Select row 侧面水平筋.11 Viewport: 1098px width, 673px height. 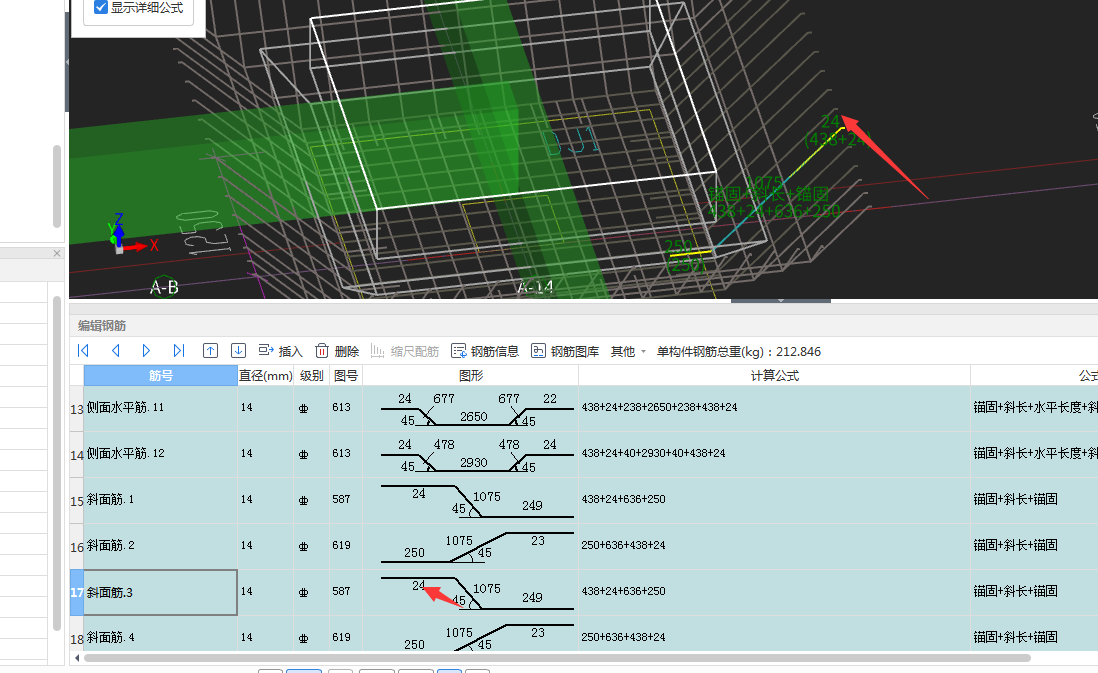(x=160, y=408)
